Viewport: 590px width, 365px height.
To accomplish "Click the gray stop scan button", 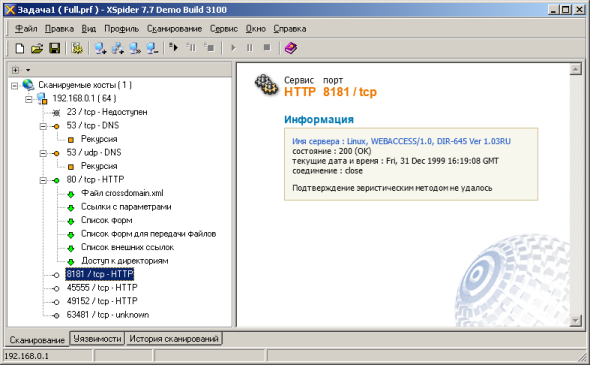I will (x=267, y=47).
